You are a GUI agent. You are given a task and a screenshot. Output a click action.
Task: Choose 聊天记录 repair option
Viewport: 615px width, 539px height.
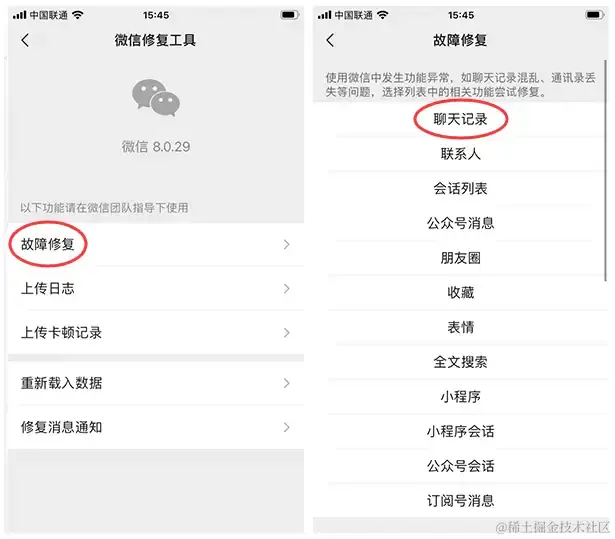pos(460,119)
